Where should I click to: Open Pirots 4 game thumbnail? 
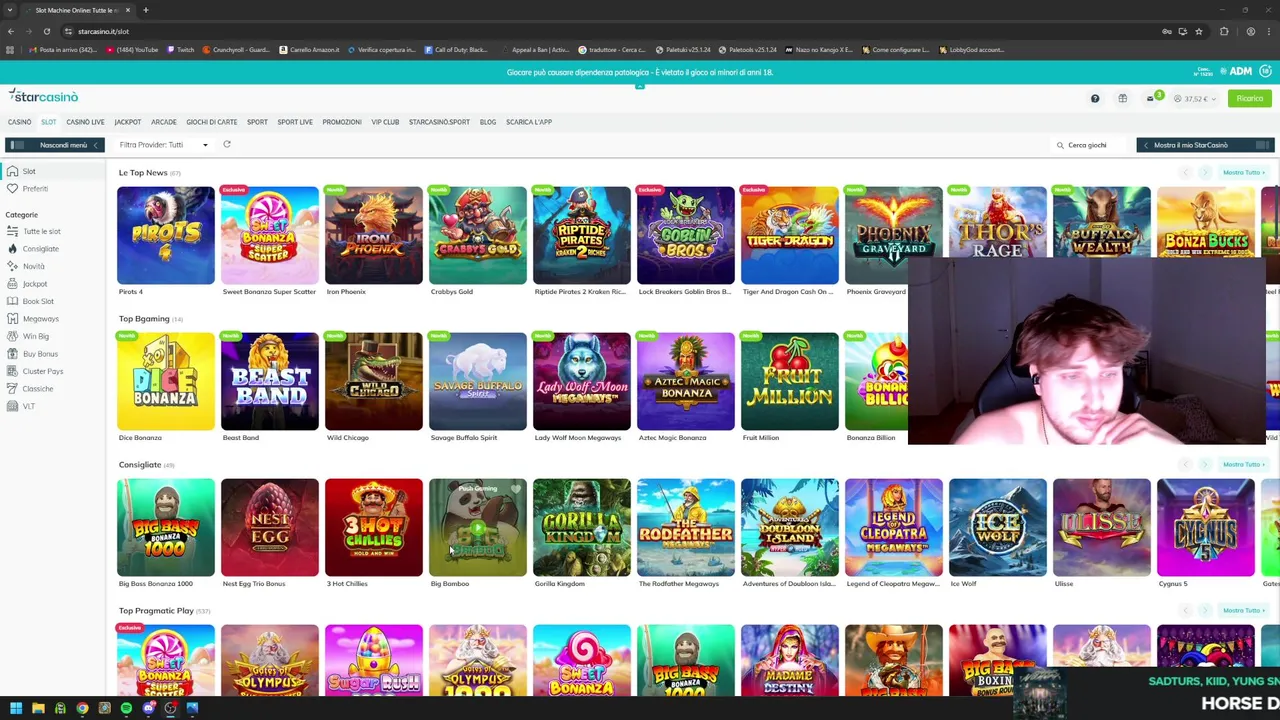(165, 235)
